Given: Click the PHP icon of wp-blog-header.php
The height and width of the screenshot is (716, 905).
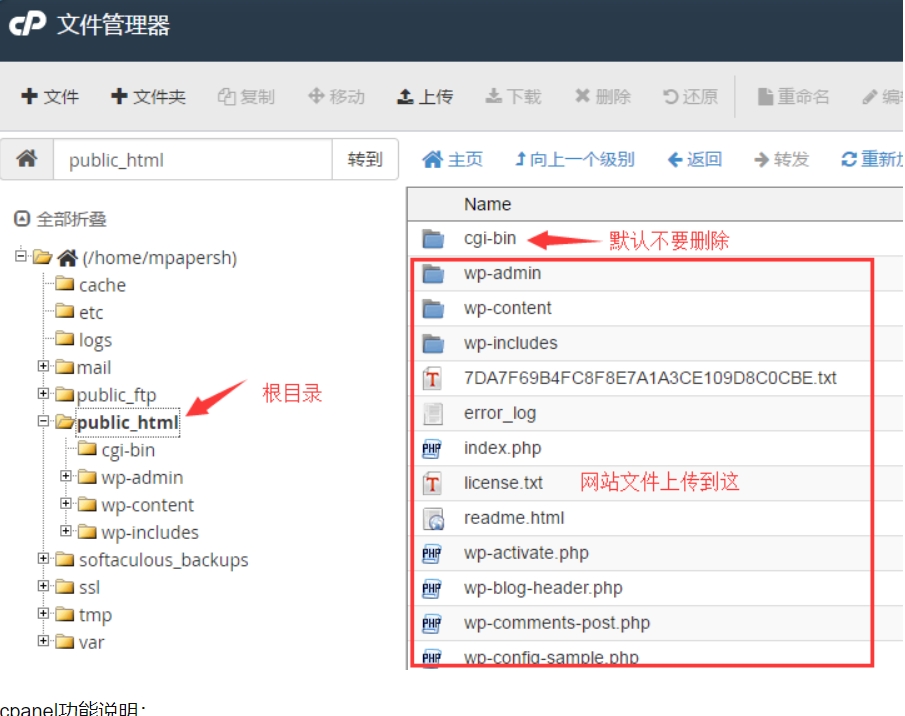Looking at the screenshot, I should (x=432, y=588).
